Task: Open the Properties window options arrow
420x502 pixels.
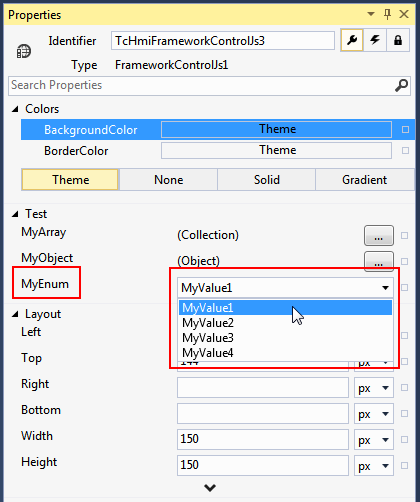Action: click(x=371, y=14)
